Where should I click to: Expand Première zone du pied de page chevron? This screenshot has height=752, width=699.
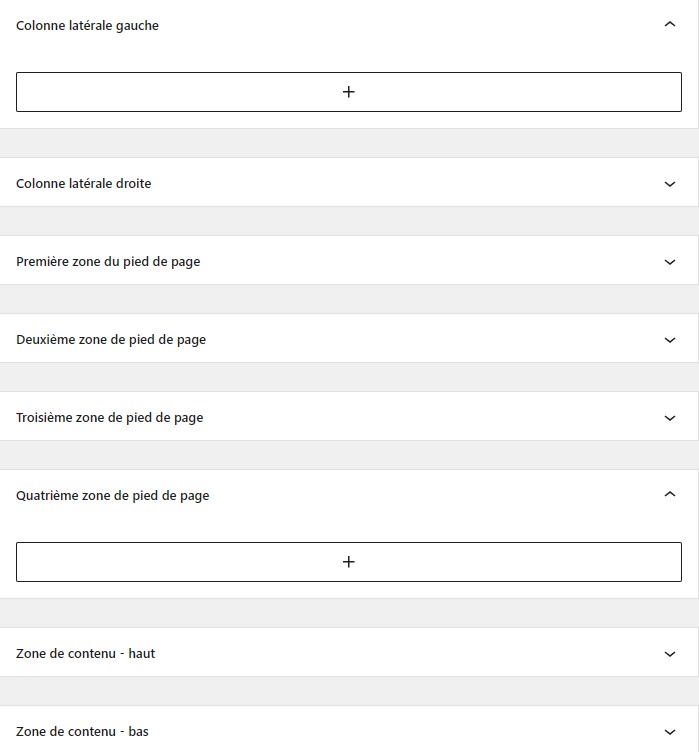click(x=670, y=262)
